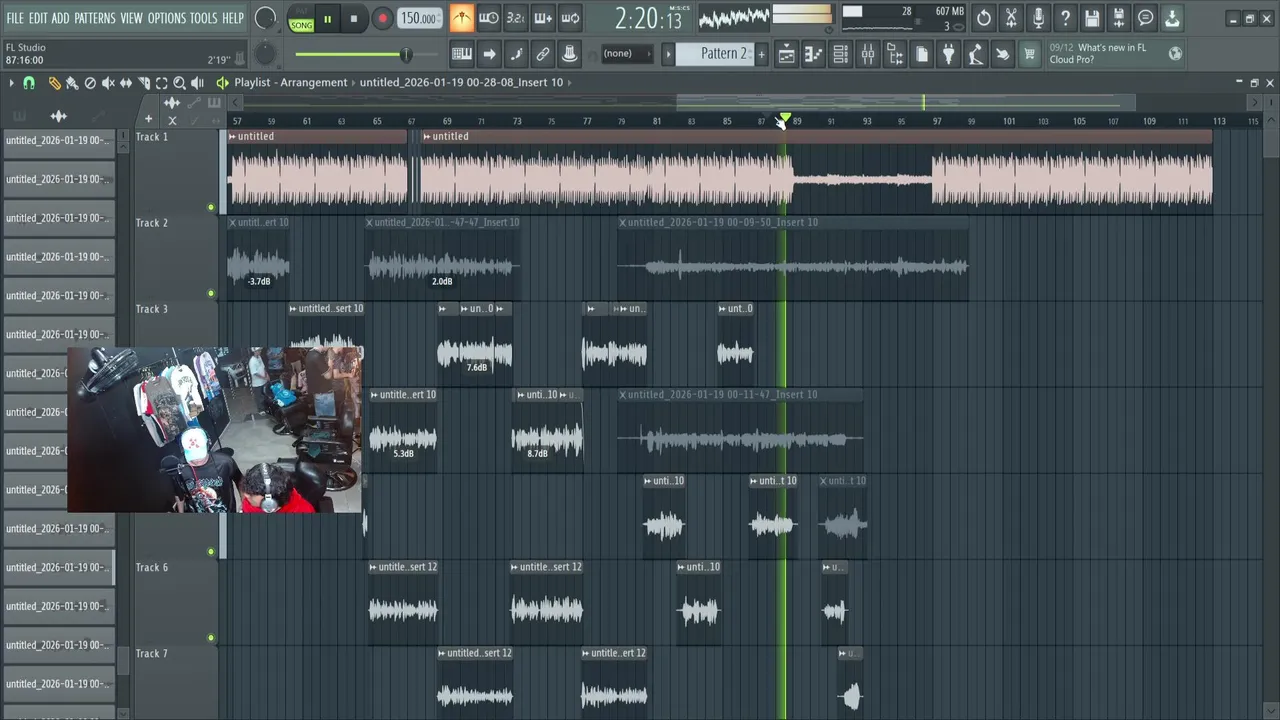Image resolution: width=1280 pixels, height=720 pixels.
Task: Toggle auto-scrolling arrow icon
Action: 489,54
